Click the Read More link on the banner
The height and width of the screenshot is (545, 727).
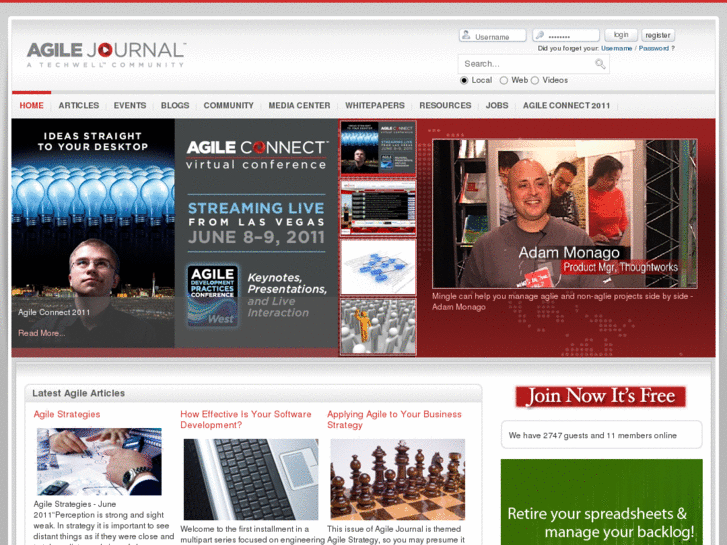[42, 333]
